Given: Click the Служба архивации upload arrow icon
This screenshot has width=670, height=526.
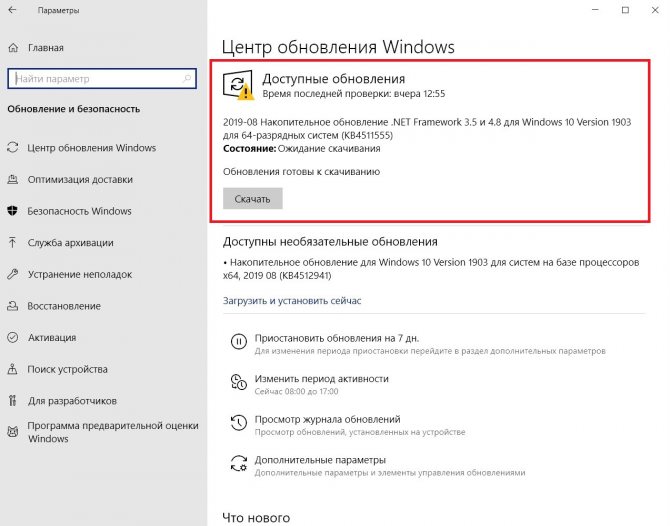Looking at the screenshot, I should coord(12,242).
